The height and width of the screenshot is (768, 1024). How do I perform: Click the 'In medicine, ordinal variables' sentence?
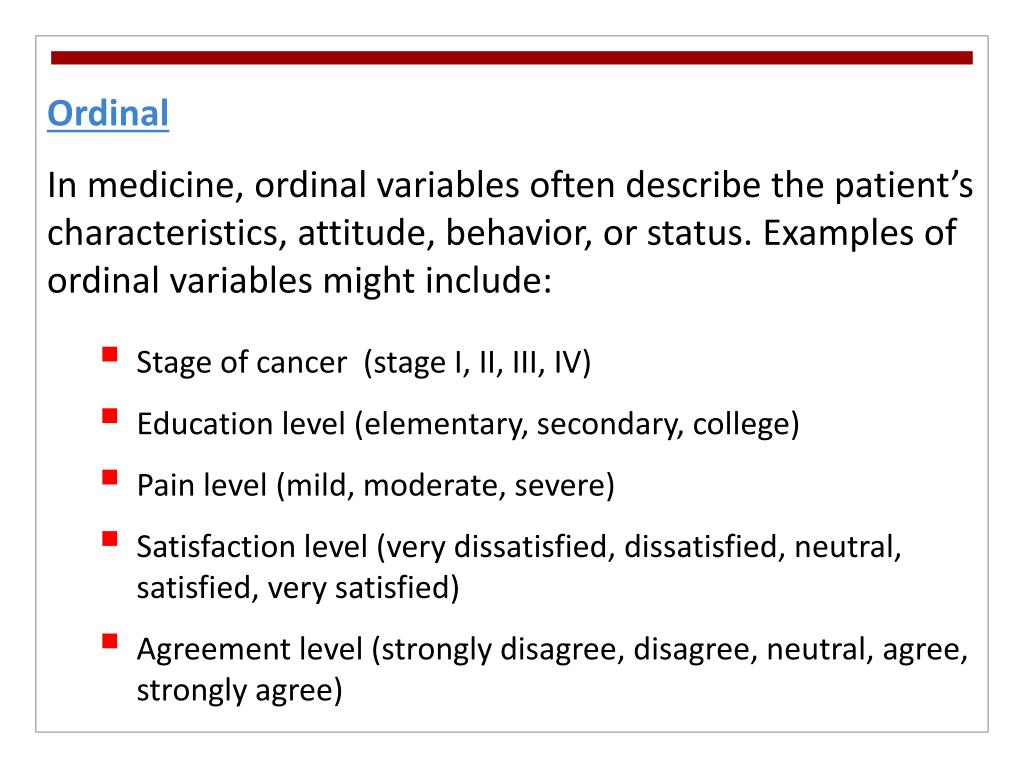click(510, 185)
